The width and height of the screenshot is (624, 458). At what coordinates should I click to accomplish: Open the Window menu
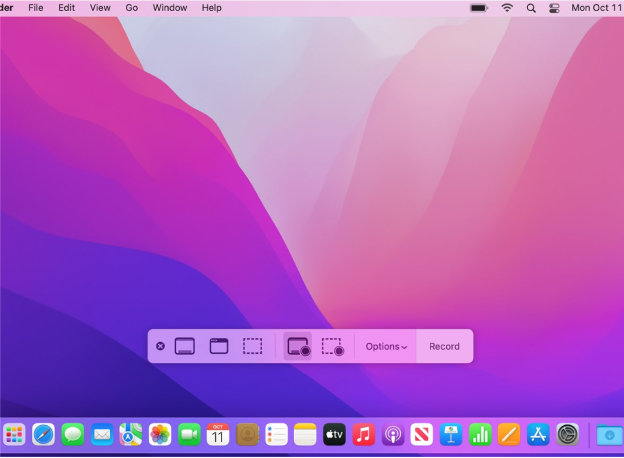pos(170,8)
